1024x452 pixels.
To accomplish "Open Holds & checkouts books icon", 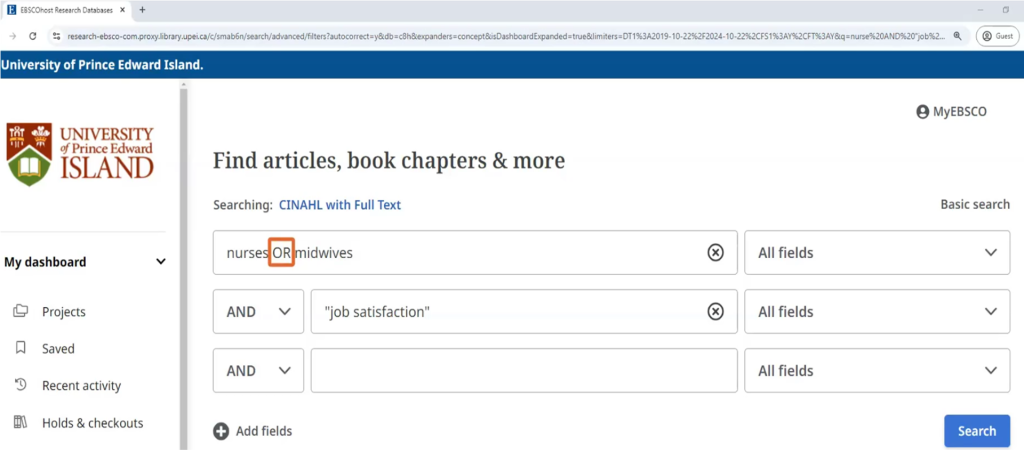I will pyautogui.click(x=20, y=423).
